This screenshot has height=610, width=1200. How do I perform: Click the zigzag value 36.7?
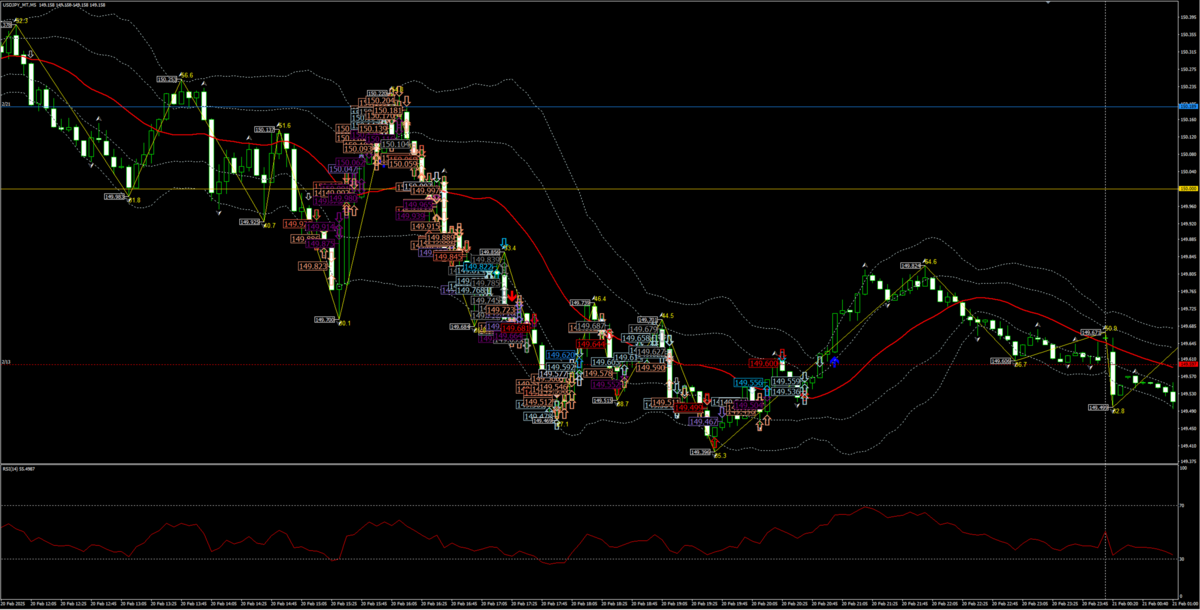[x=1020, y=365]
